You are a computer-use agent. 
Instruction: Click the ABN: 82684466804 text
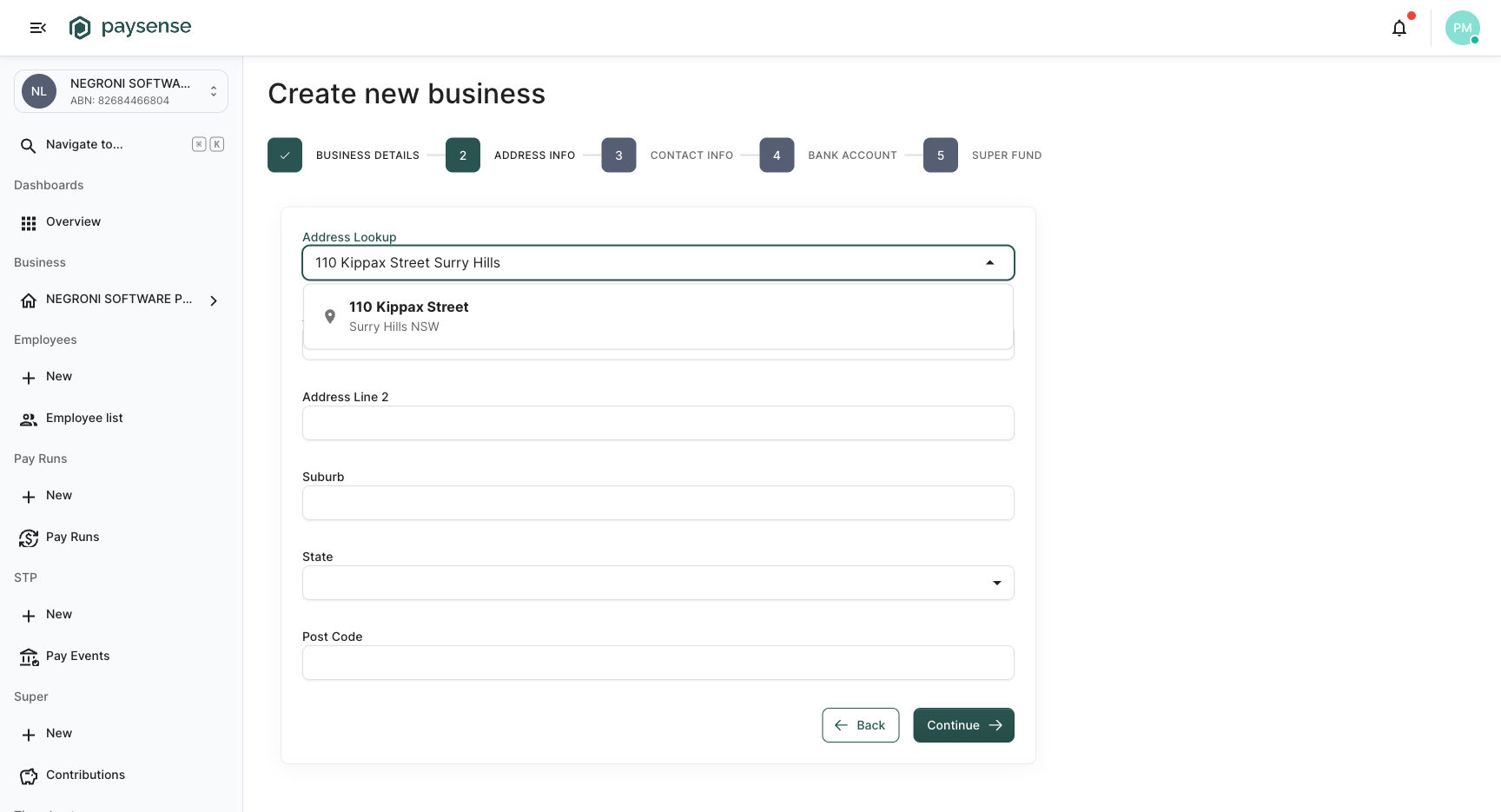[120, 101]
